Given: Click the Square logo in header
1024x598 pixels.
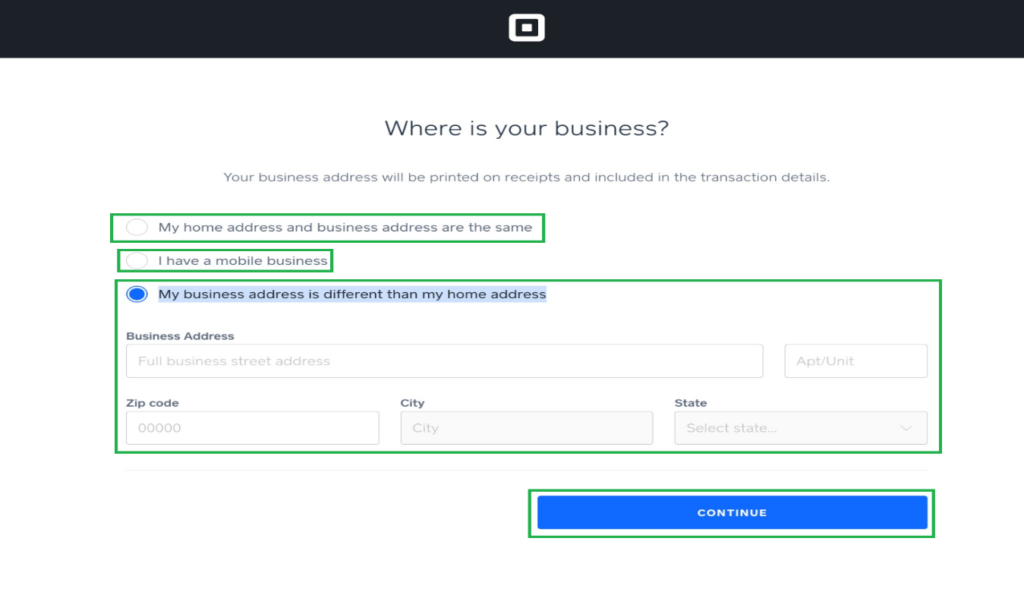Looking at the screenshot, I should [526, 28].
